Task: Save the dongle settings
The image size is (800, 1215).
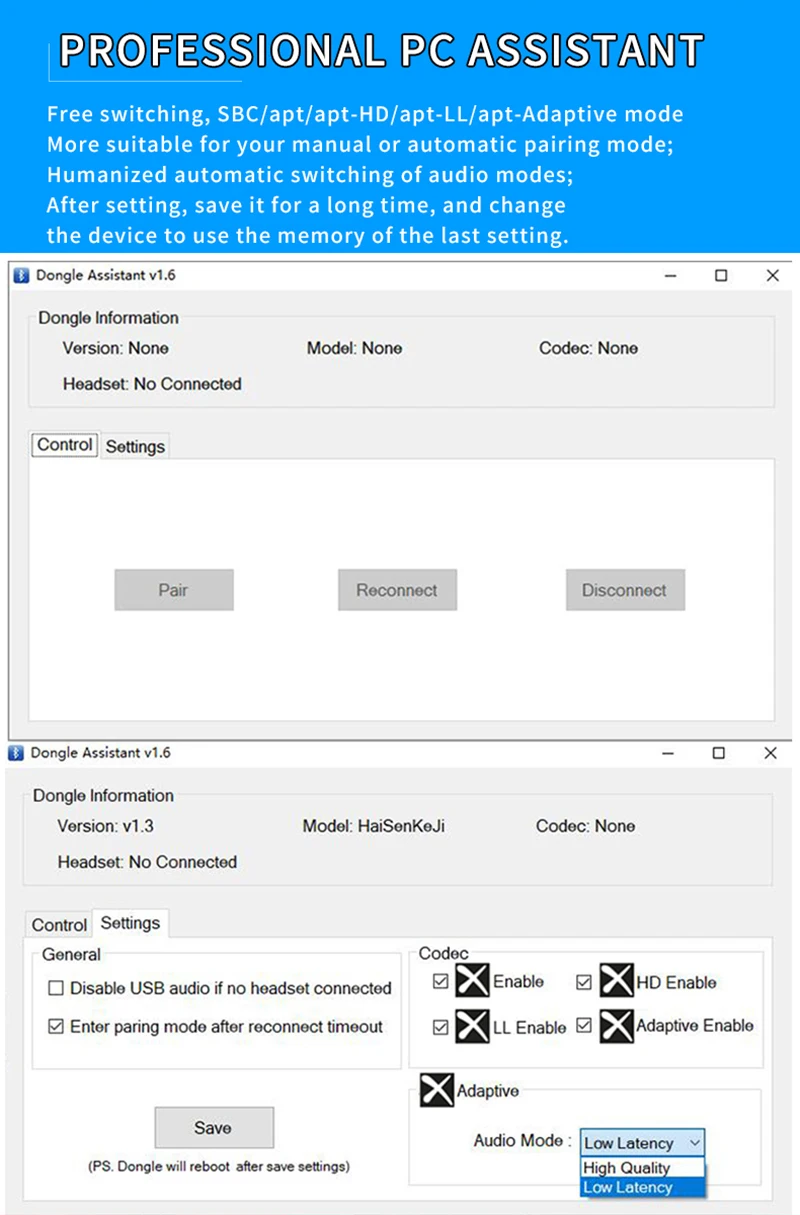Action: pos(213,1127)
